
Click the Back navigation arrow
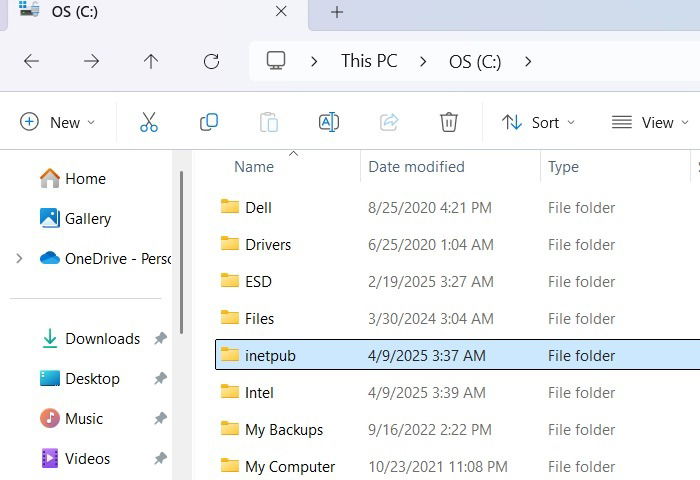31,61
